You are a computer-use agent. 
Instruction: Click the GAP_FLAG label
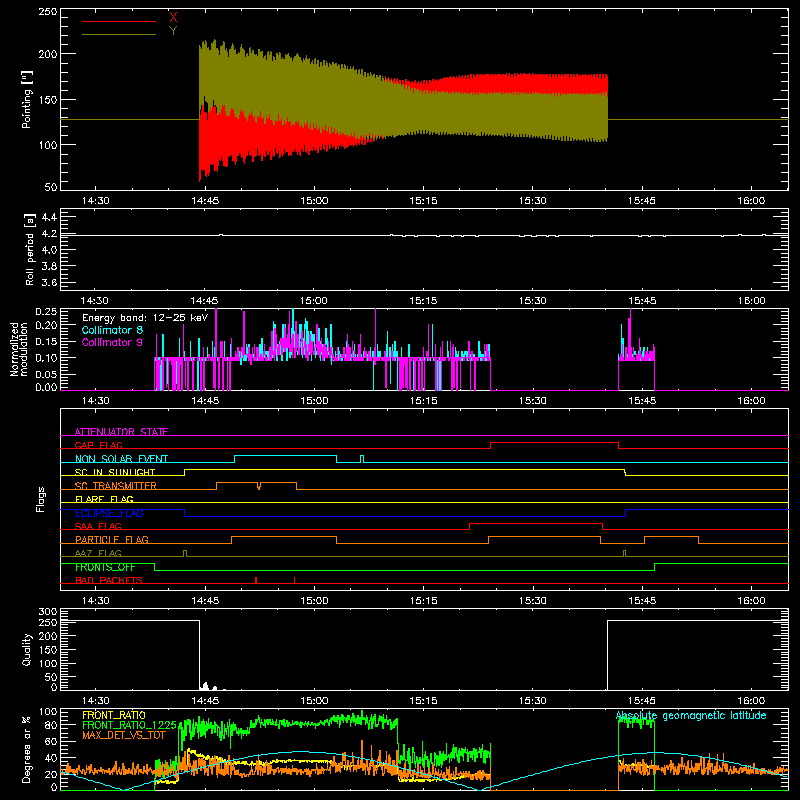pyautogui.click(x=98, y=445)
